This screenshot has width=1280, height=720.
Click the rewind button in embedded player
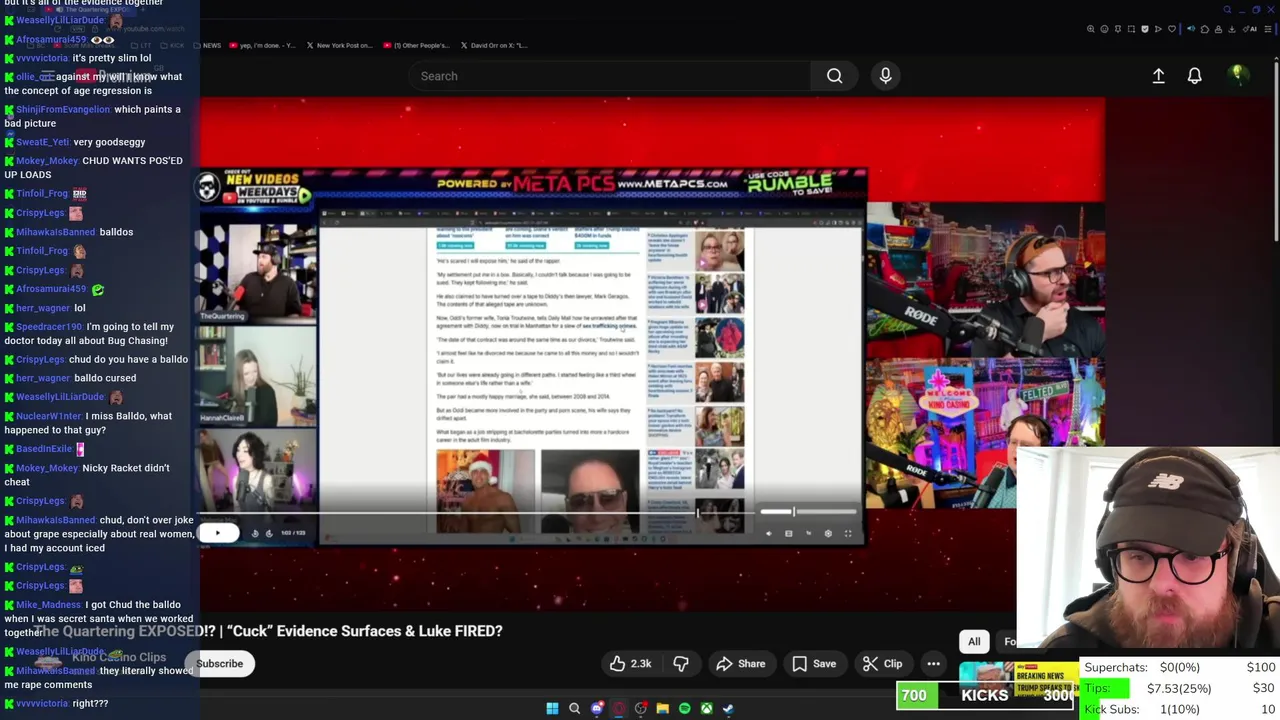click(255, 533)
